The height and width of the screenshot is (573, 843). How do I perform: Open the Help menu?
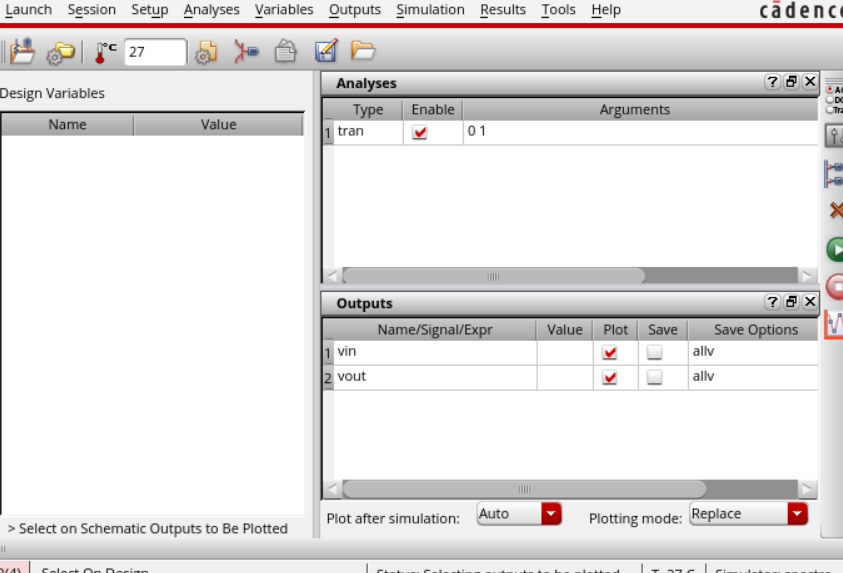[606, 10]
